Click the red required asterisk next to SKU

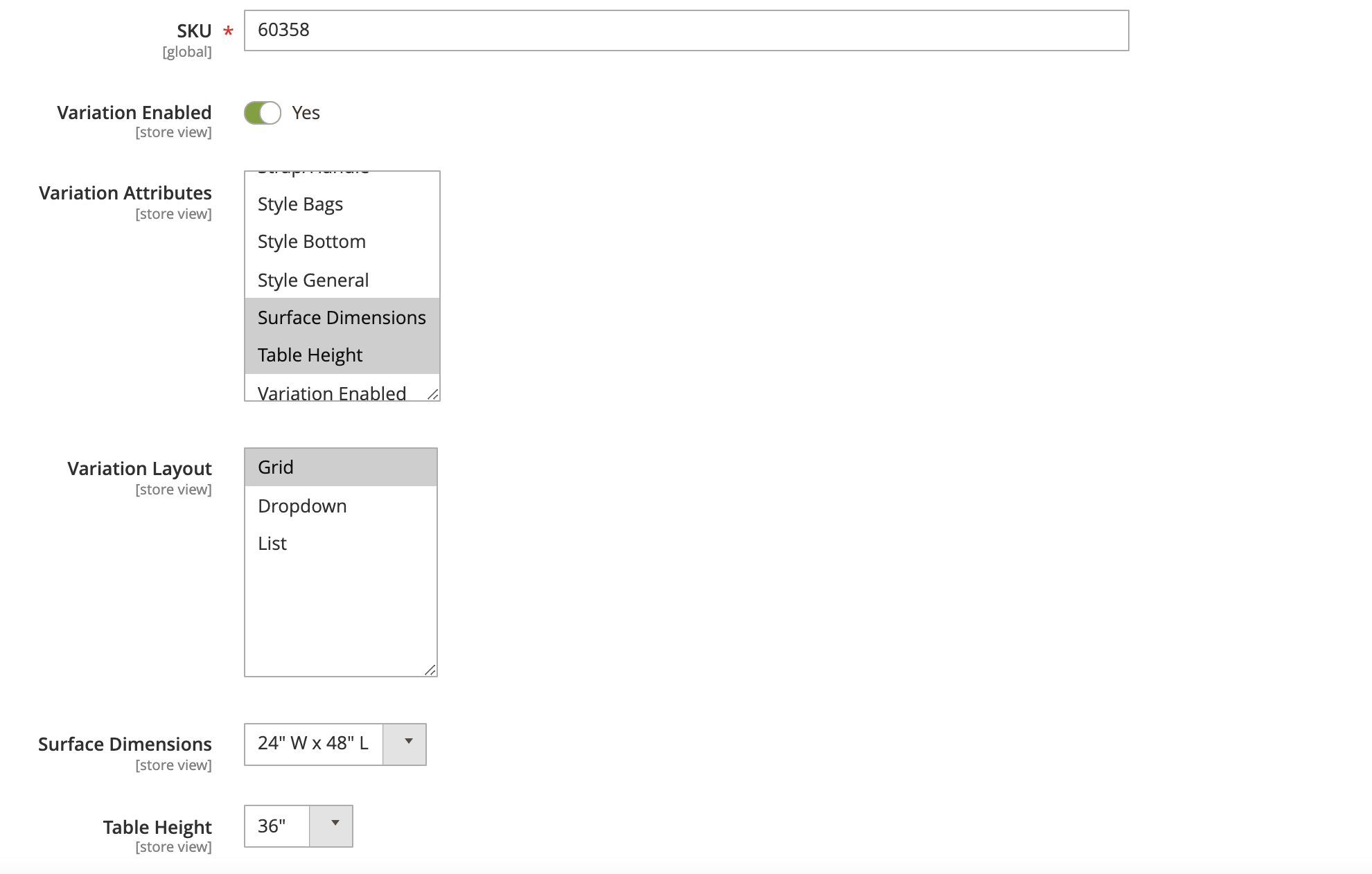tap(227, 30)
